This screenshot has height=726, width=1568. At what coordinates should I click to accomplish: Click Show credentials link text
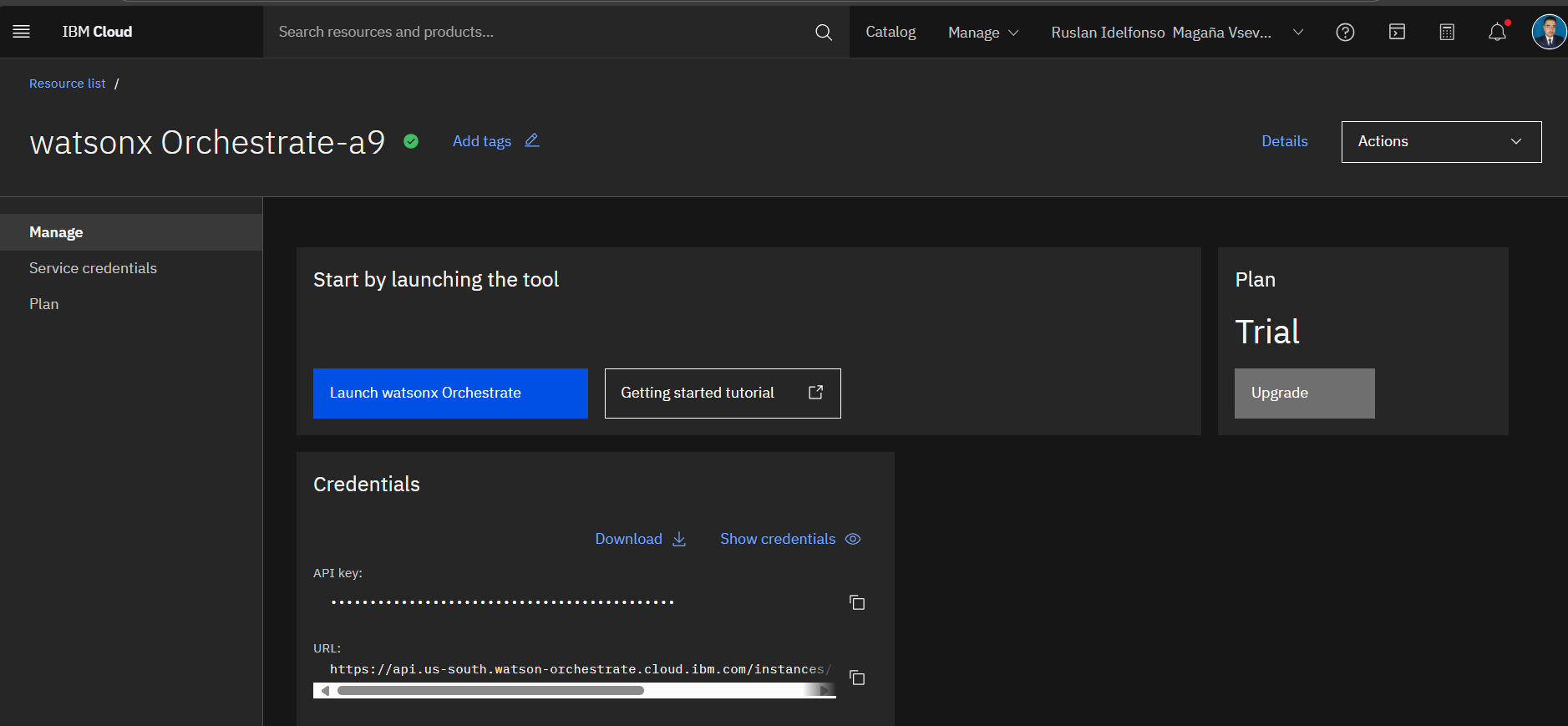(778, 539)
